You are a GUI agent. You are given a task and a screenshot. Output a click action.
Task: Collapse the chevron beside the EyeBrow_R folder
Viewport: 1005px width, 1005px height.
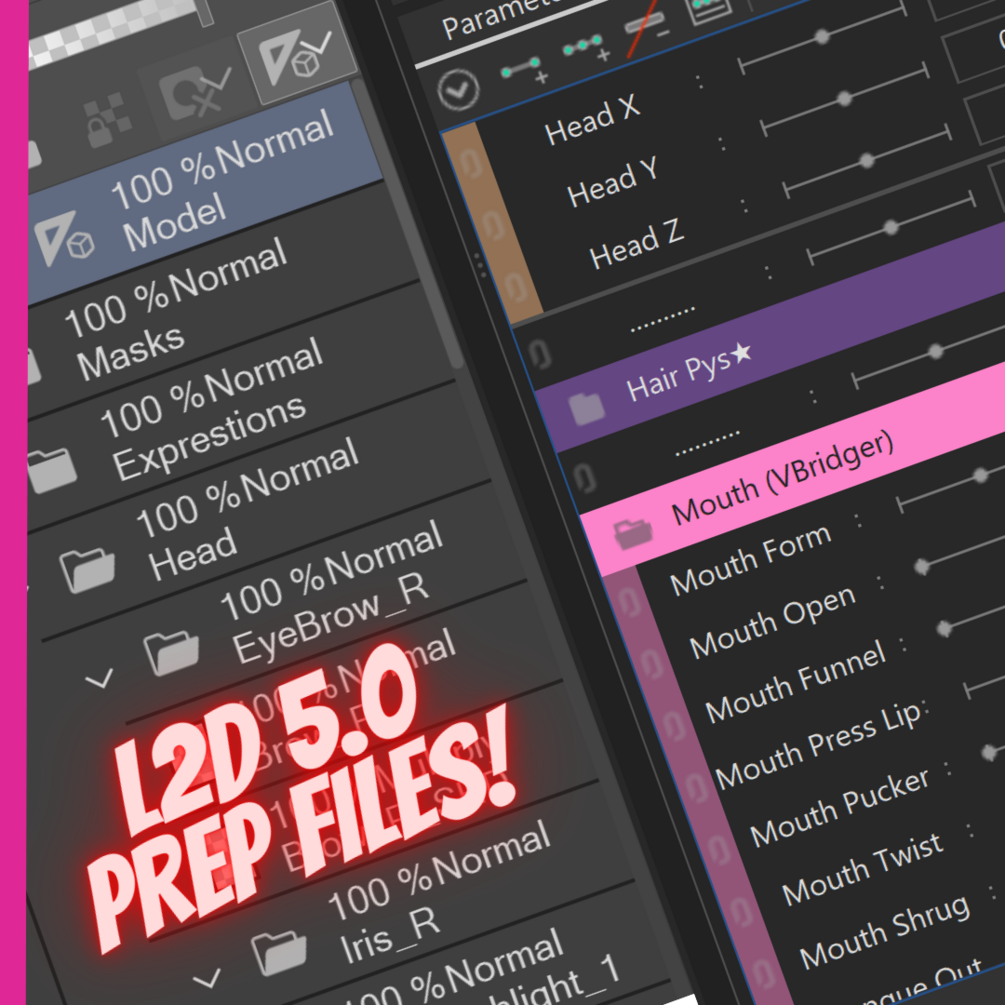tap(99, 678)
